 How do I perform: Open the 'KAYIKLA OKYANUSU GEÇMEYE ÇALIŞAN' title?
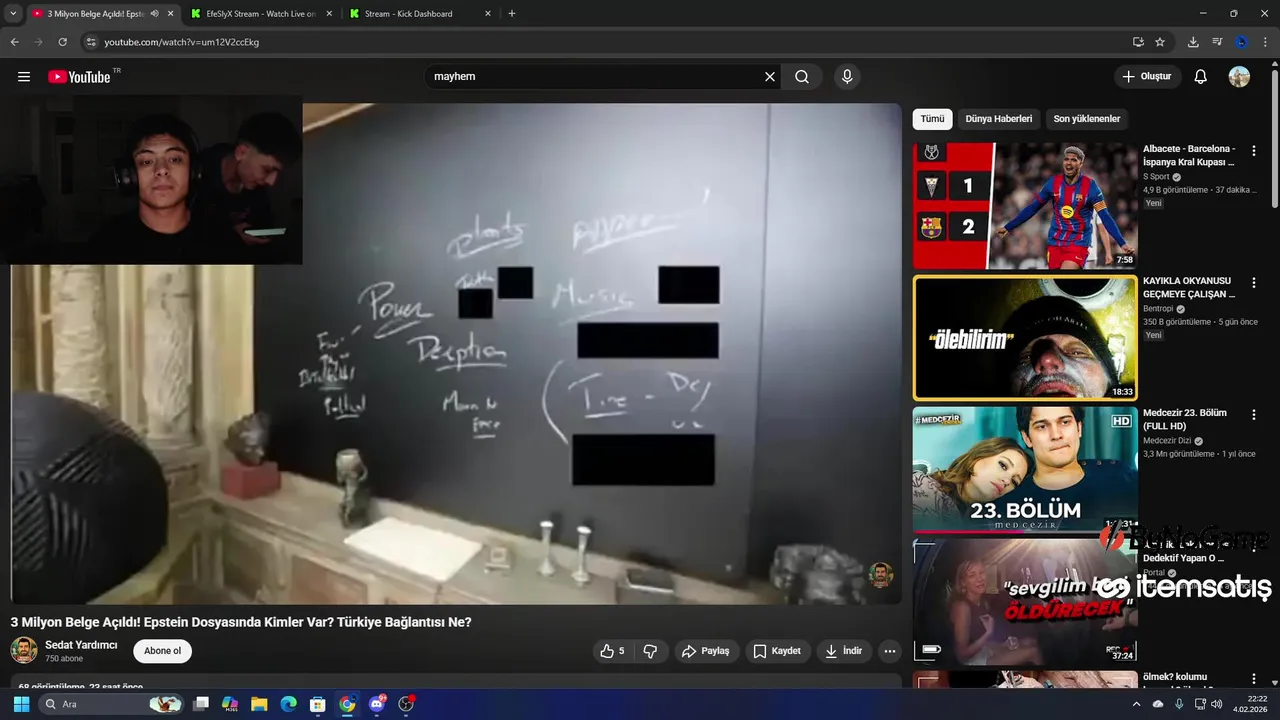coord(1189,288)
